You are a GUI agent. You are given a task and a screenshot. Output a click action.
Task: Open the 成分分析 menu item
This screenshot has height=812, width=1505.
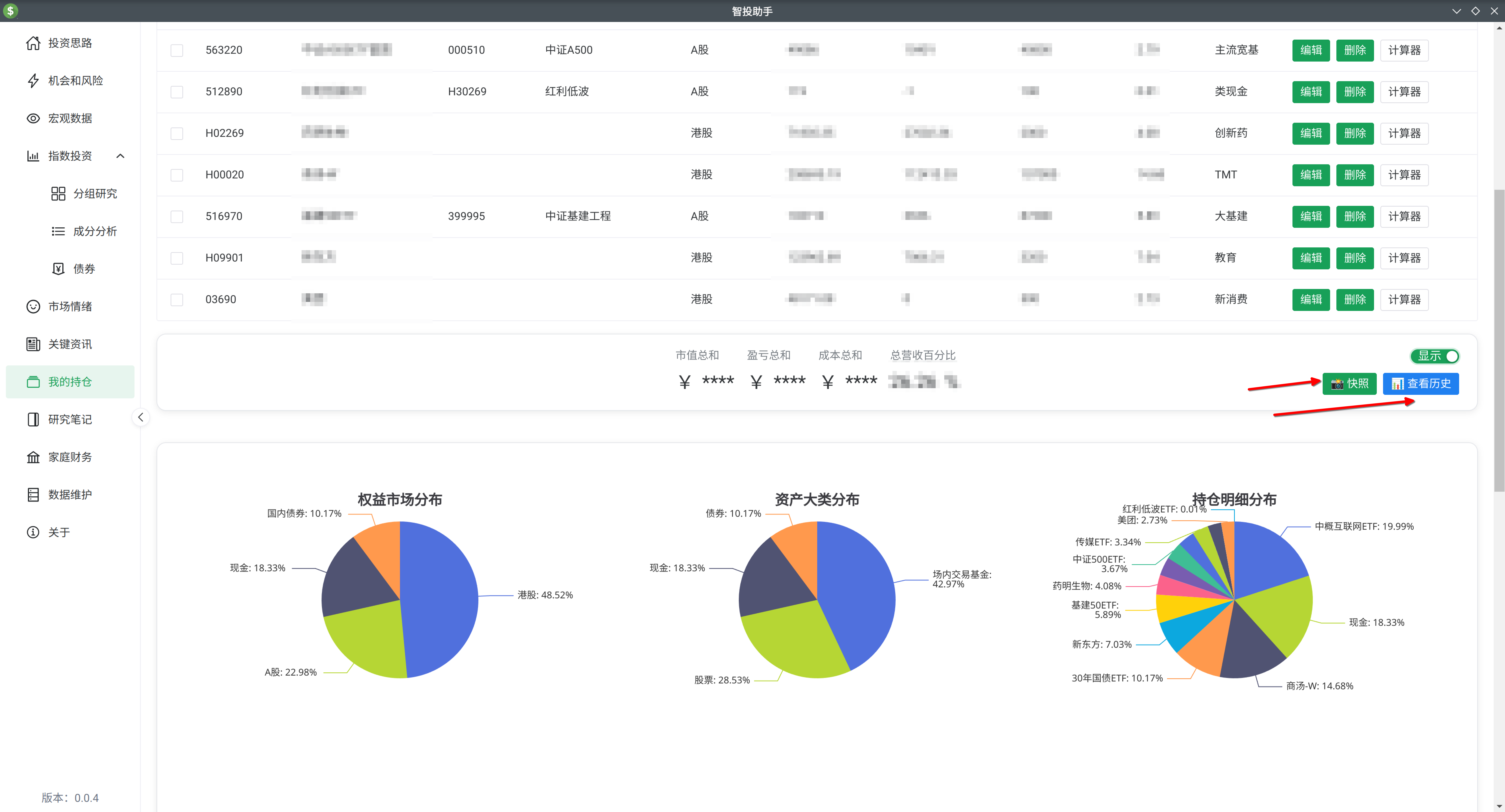point(95,231)
